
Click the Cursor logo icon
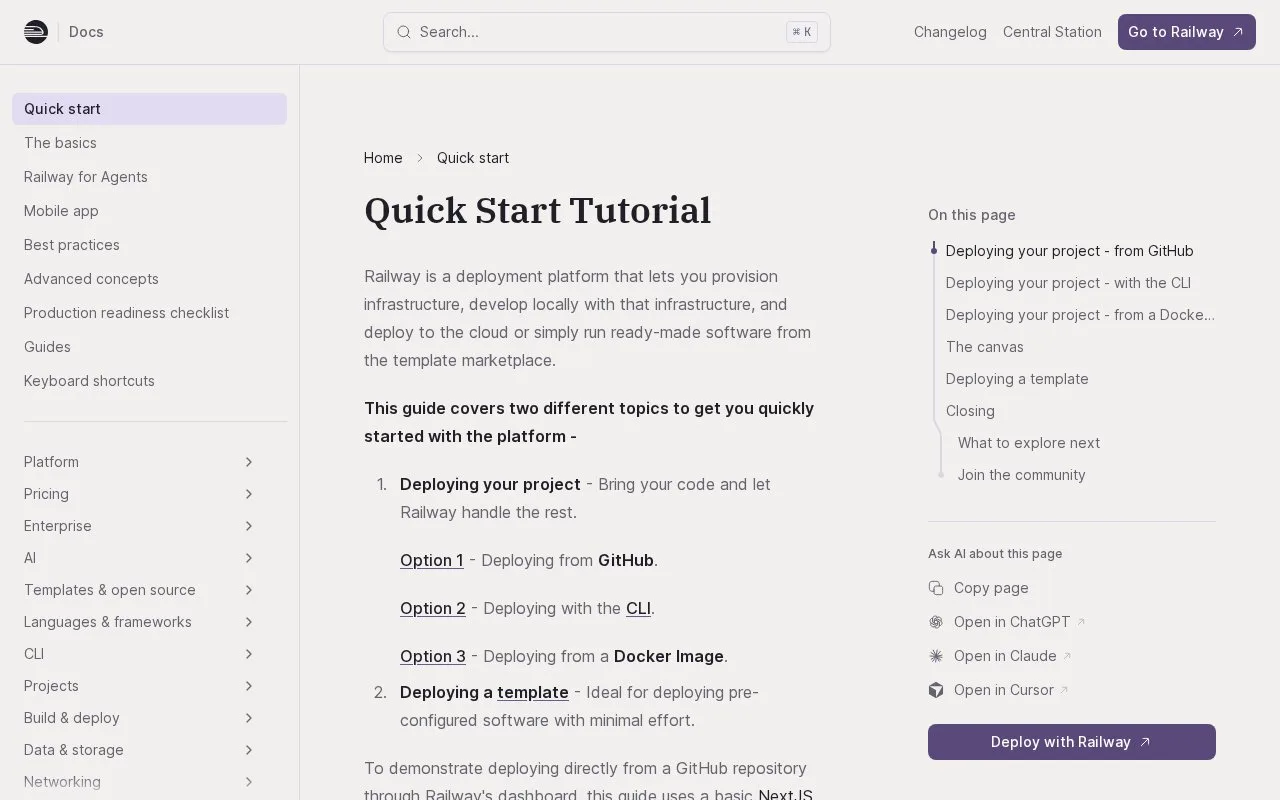coord(936,690)
